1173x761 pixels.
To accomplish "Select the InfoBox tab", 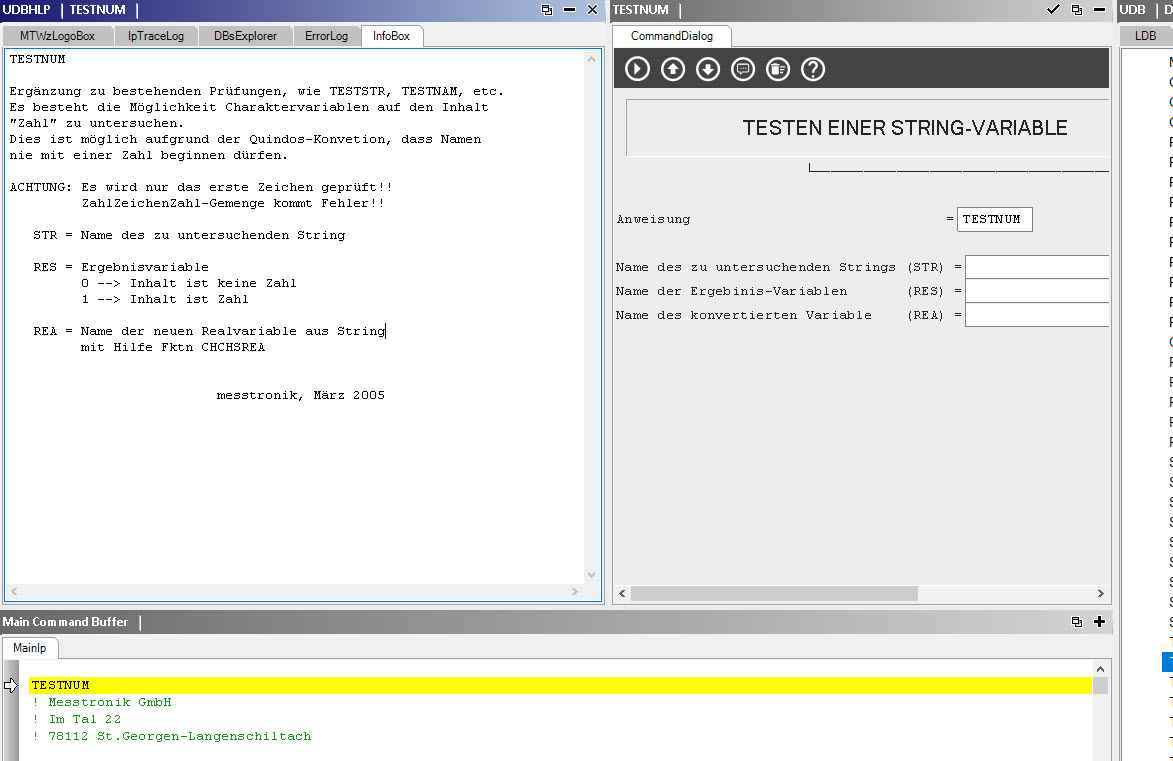I will coord(391,36).
